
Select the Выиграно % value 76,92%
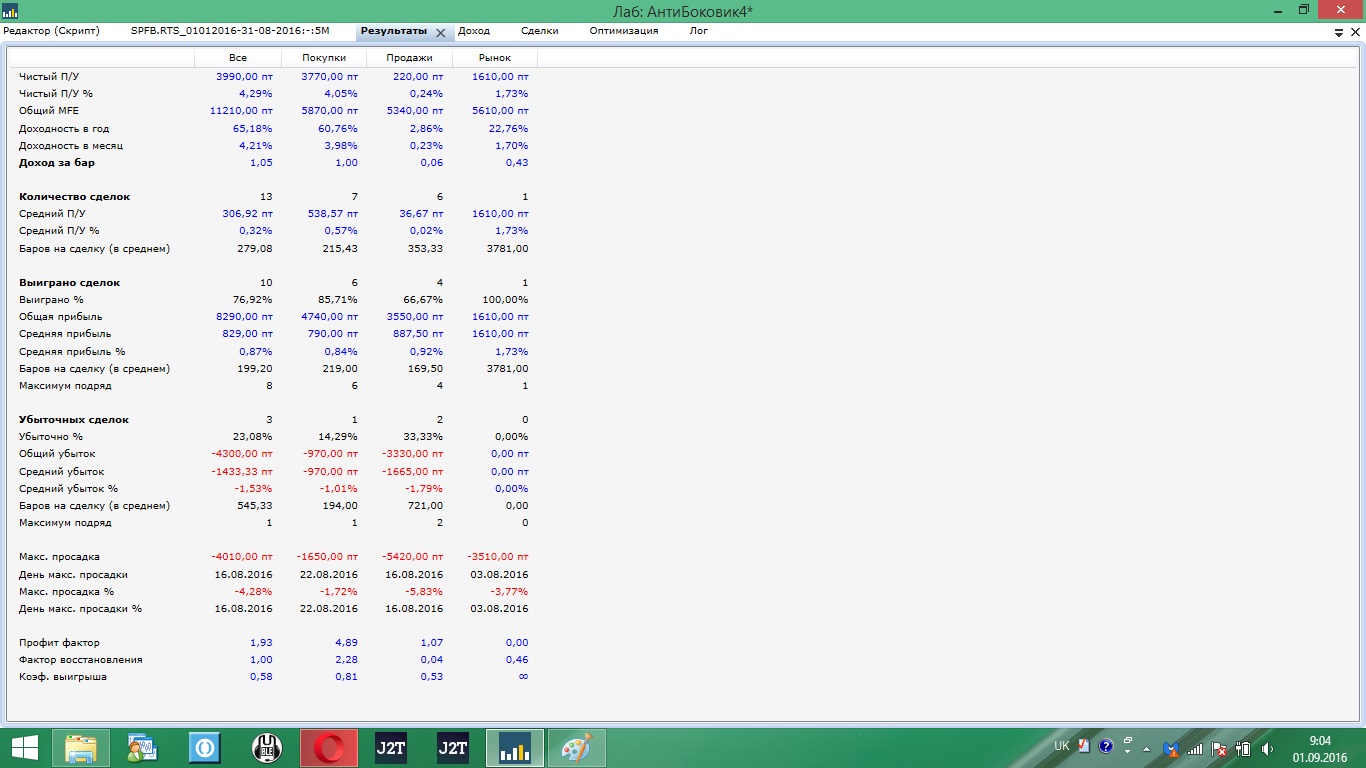[x=254, y=300]
